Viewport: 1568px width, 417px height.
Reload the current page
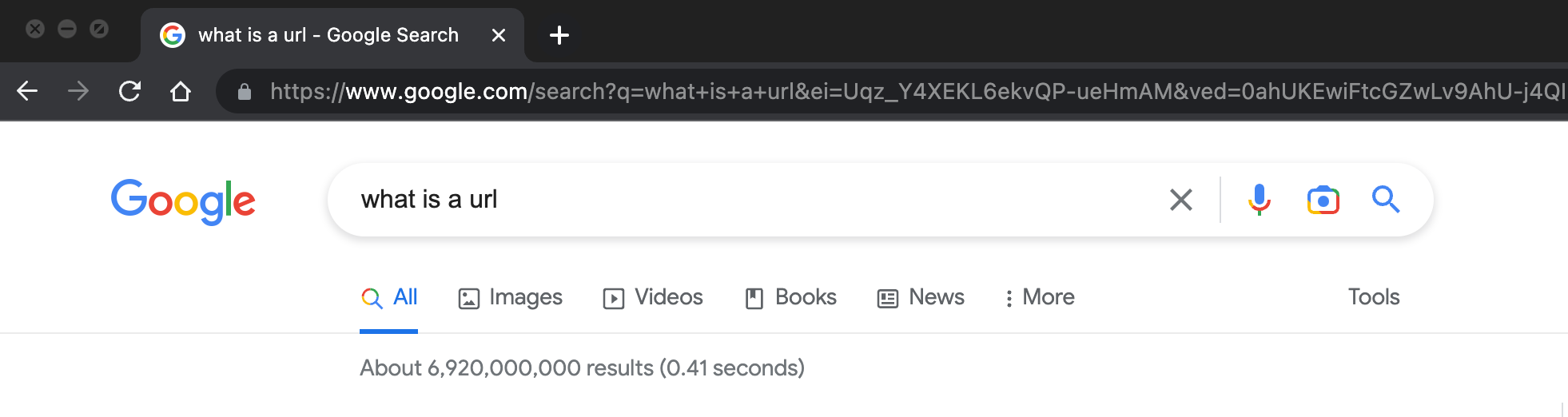point(129,91)
